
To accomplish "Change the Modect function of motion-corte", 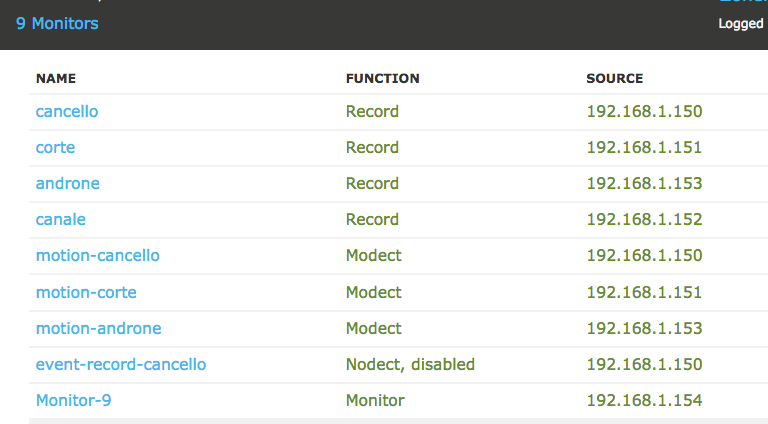I will (373, 292).
